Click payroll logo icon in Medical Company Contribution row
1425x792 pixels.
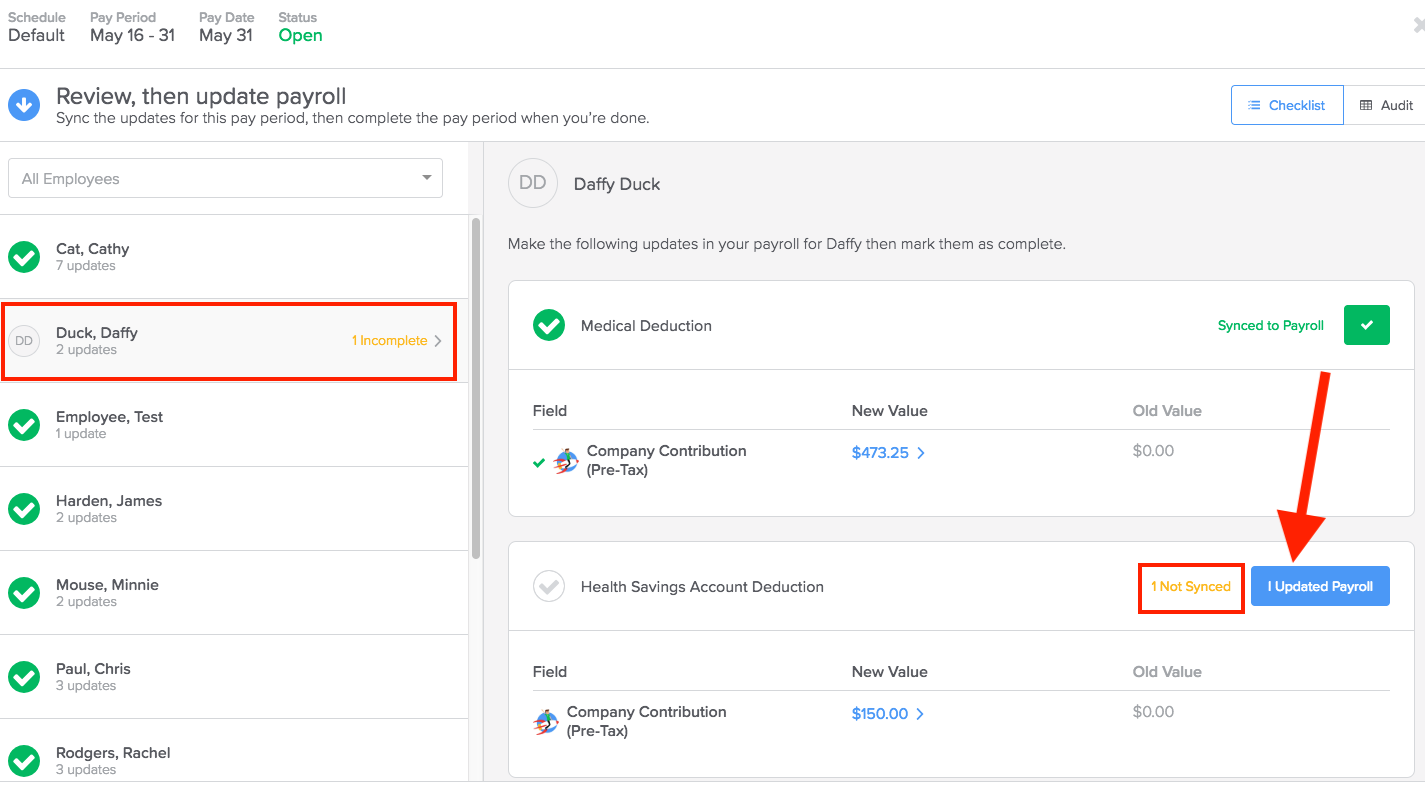(x=567, y=461)
